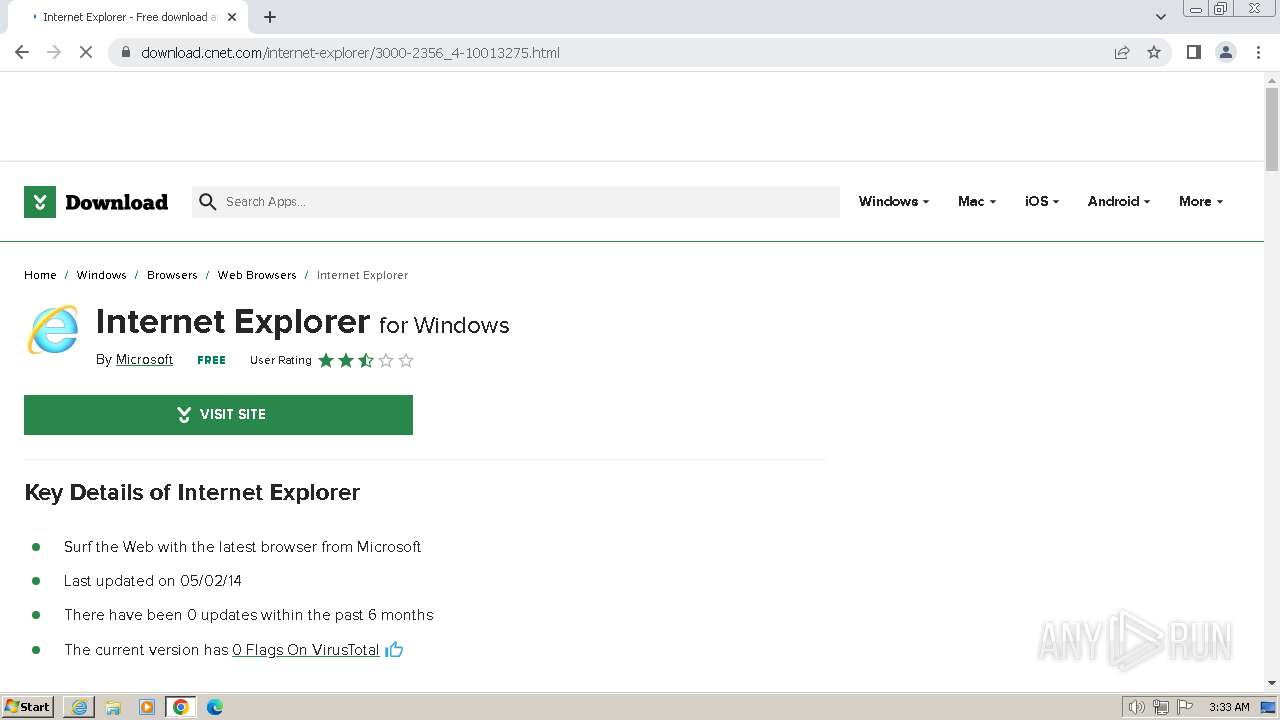Screen dimensions: 1280x720
Task: Go to Web Browsers breadcrumb
Action: tap(257, 275)
